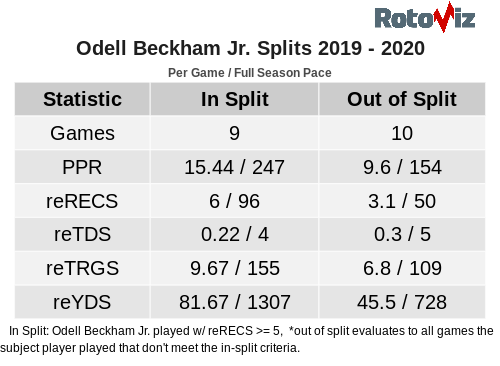Viewport: 500px width, 366px height.
Task: Click the reRECS row label
Action: pos(82,201)
